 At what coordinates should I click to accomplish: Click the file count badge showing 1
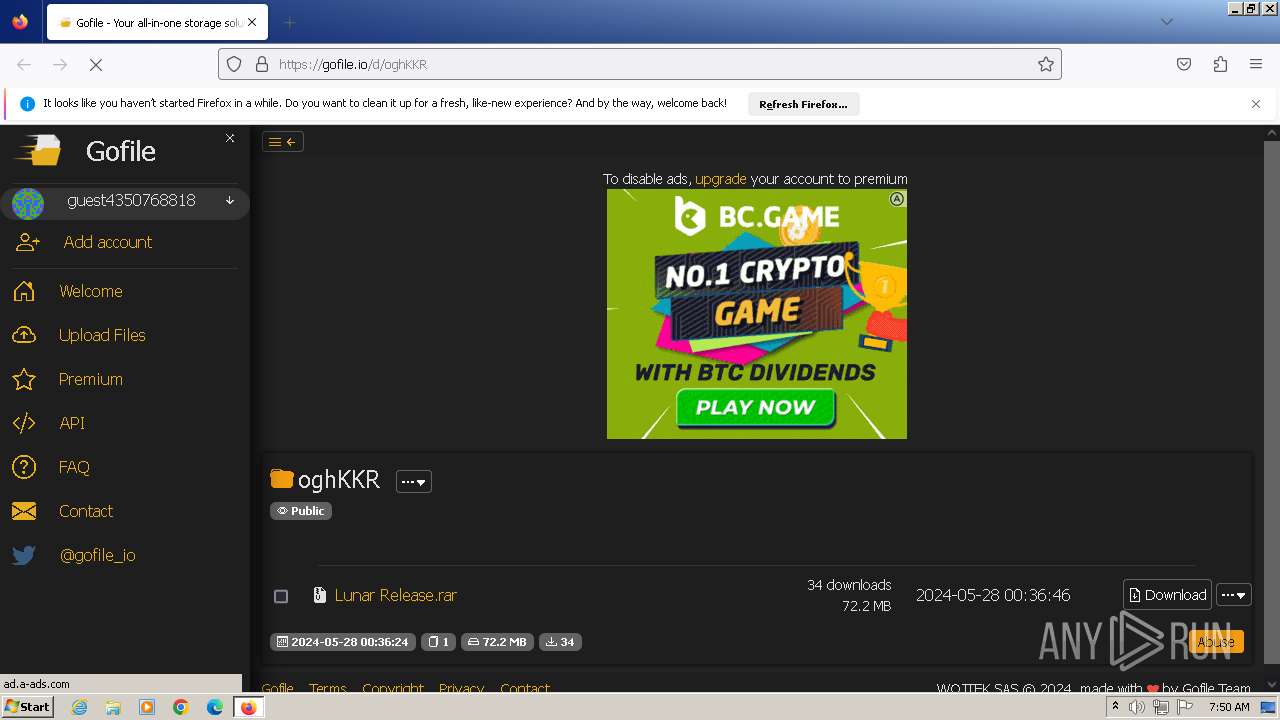pos(439,642)
